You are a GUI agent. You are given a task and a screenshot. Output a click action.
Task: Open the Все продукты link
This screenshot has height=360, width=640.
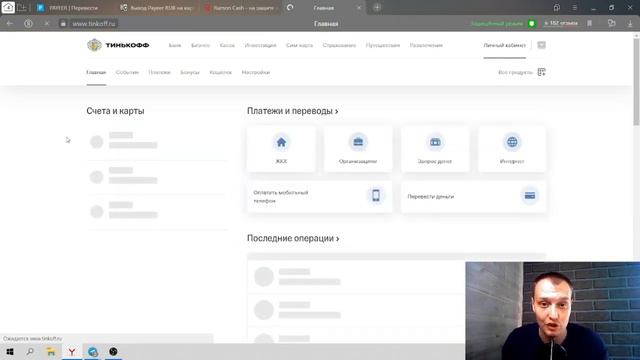[515, 72]
